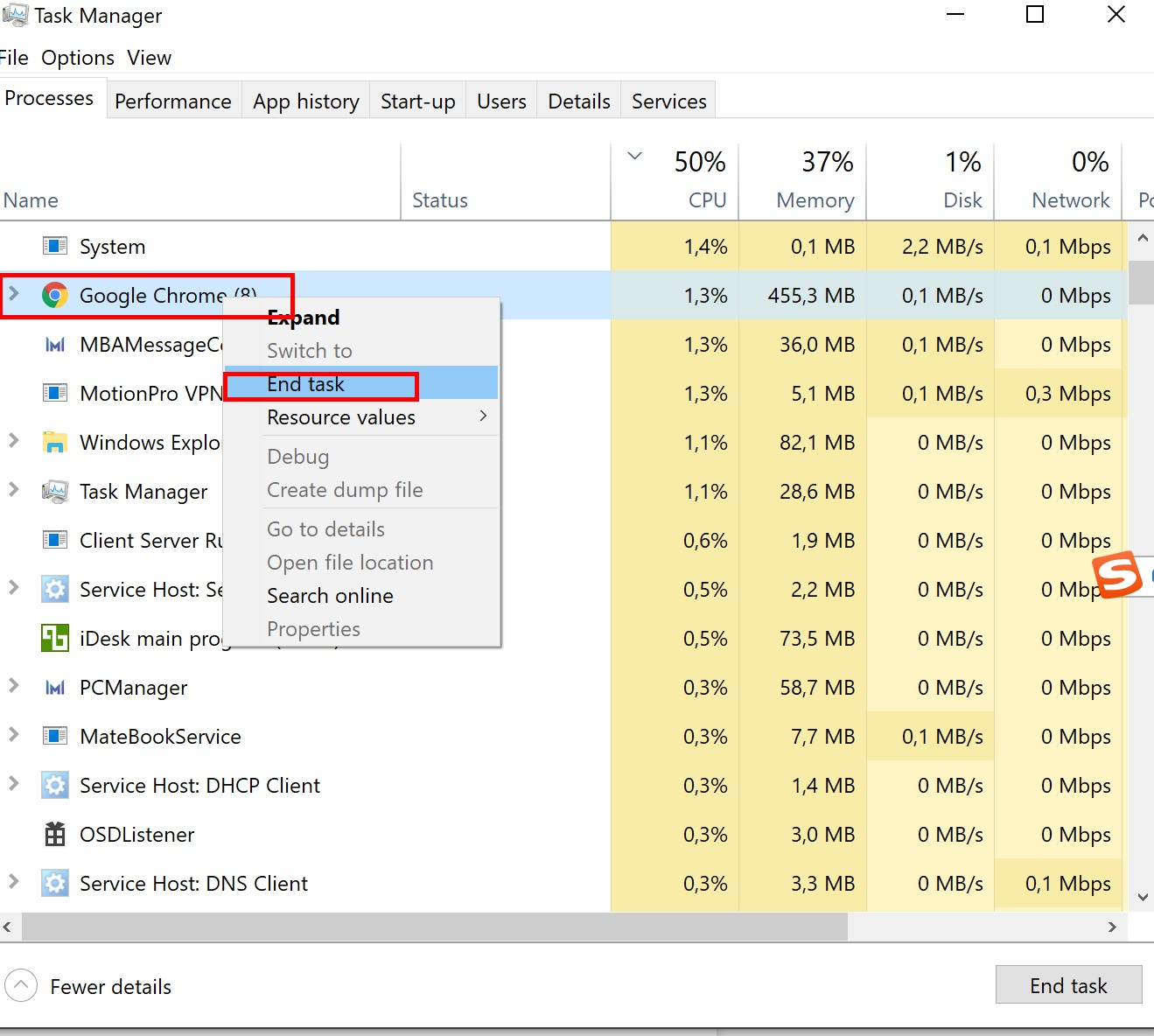Click the iDesk main program icon
Viewport: 1154px width, 1036px height.
pos(55,639)
